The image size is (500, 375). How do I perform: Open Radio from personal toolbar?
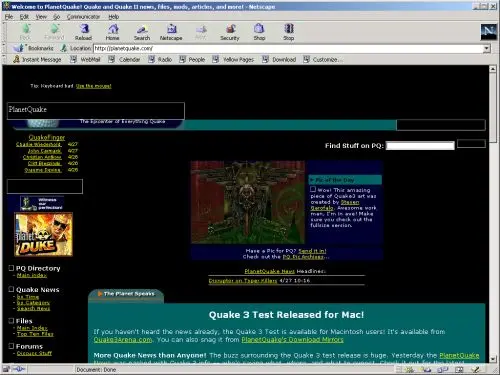[x=160, y=60]
